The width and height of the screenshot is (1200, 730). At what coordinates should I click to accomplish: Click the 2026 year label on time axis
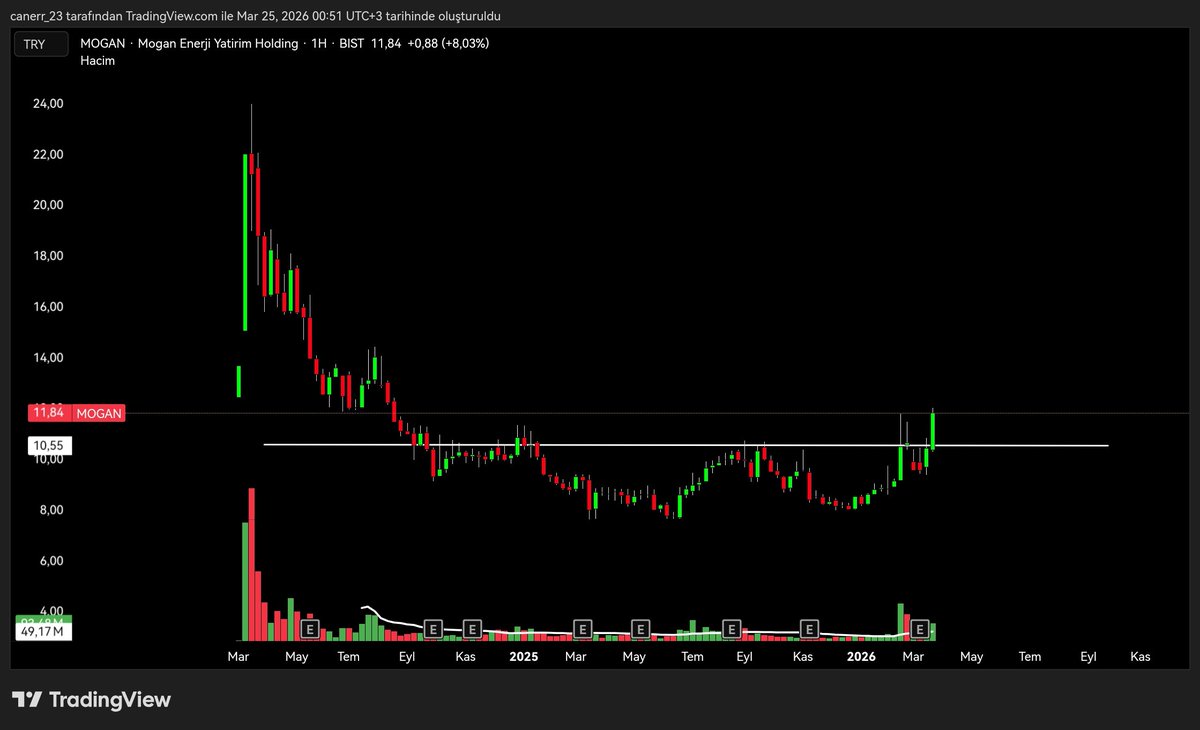pyautogui.click(x=861, y=657)
